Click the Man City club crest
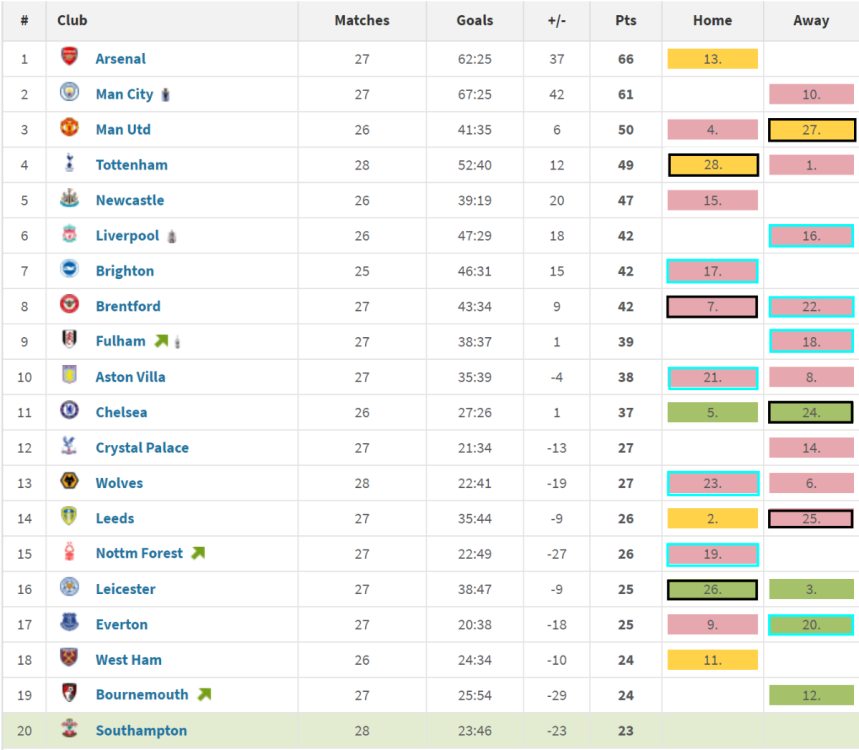The height and width of the screenshot is (750, 859). tap(70, 93)
